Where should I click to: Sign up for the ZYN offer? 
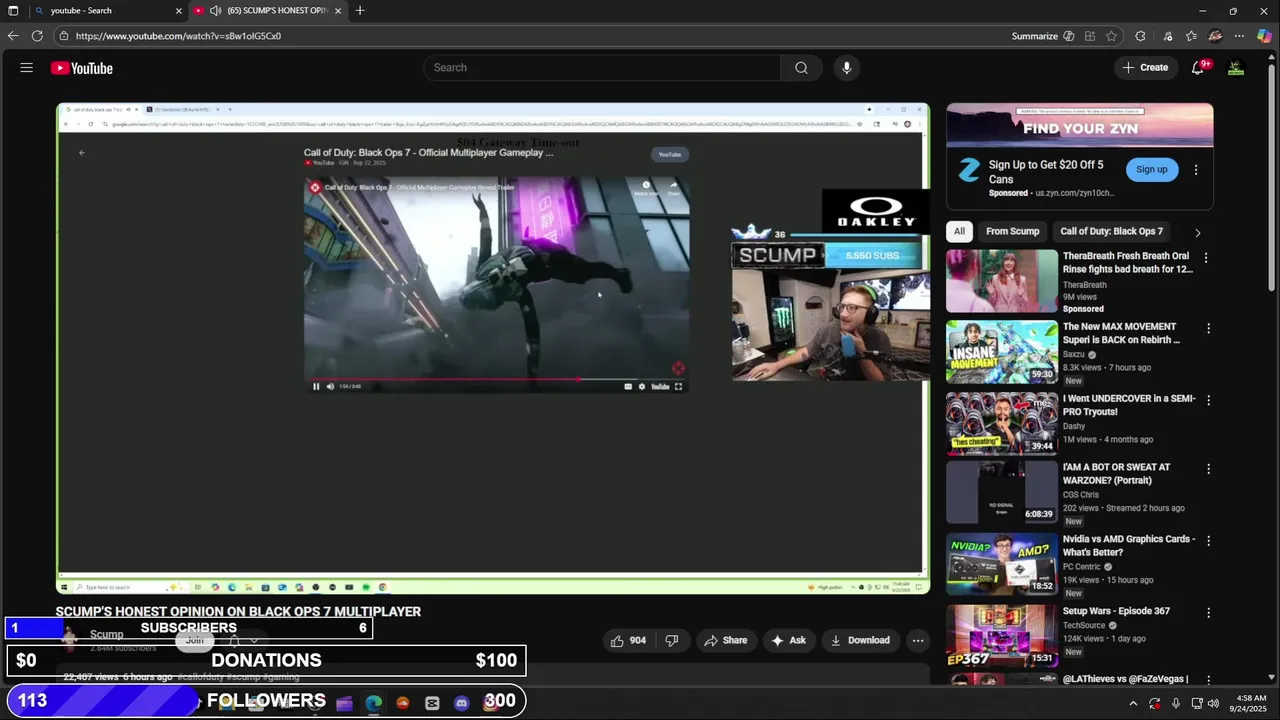[x=1151, y=169]
